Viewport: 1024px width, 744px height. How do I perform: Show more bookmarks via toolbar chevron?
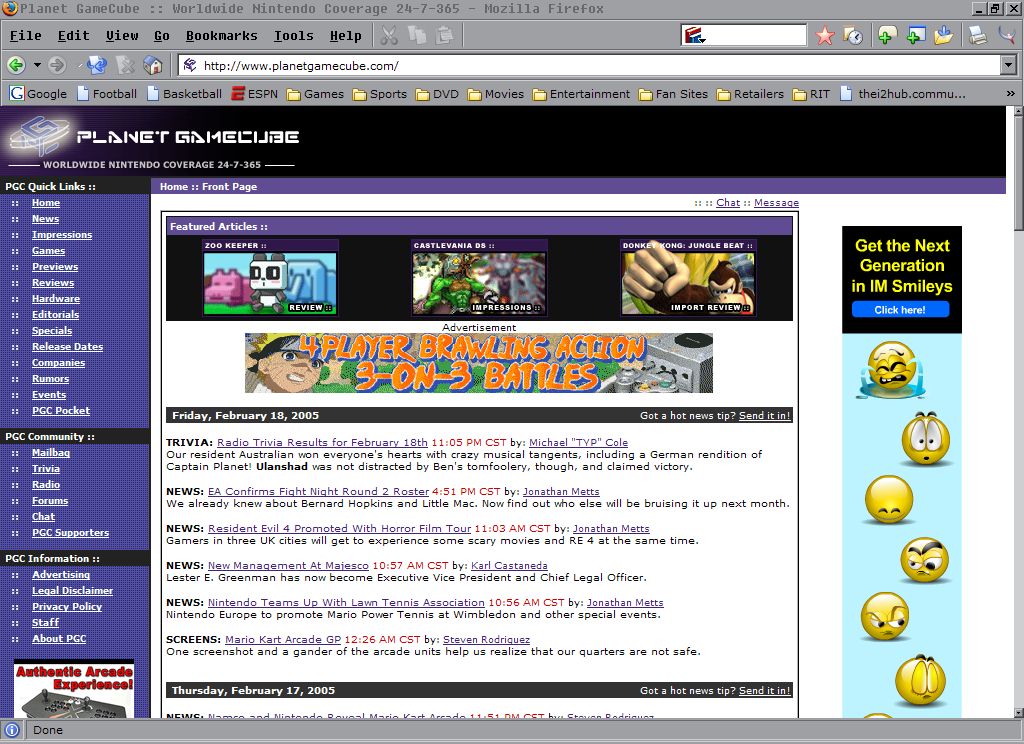coord(1012,94)
